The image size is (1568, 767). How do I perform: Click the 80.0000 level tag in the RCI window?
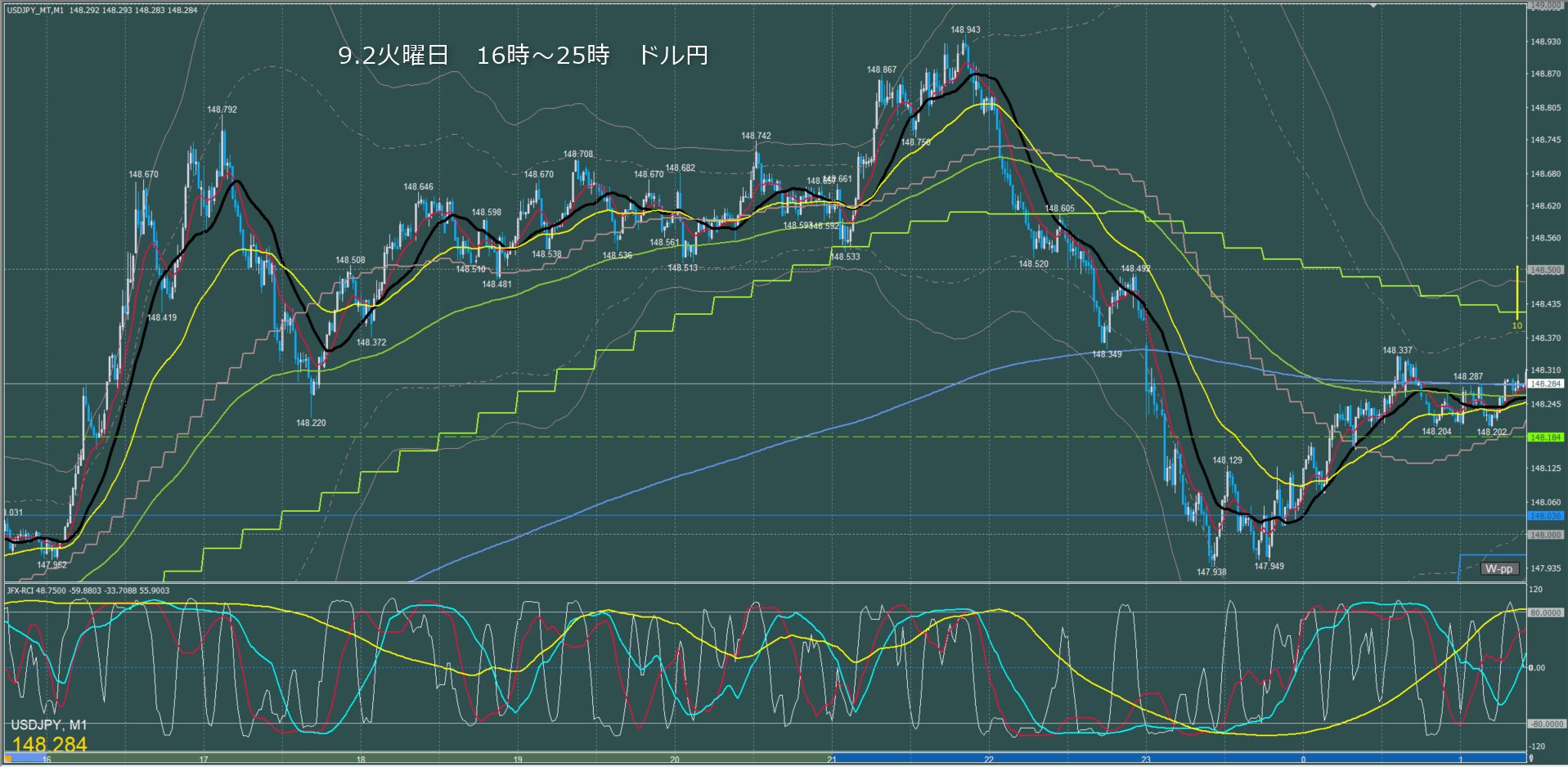pyautogui.click(x=1545, y=612)
